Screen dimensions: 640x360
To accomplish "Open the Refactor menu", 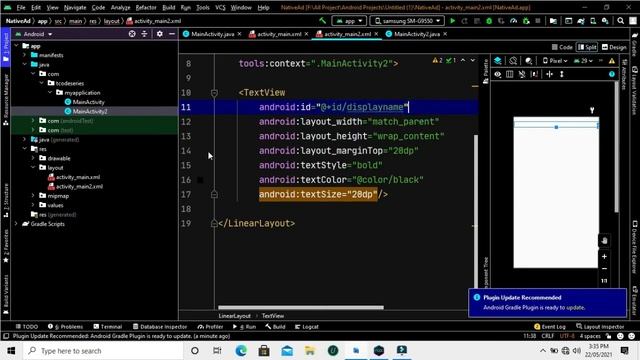I will 146,7.
